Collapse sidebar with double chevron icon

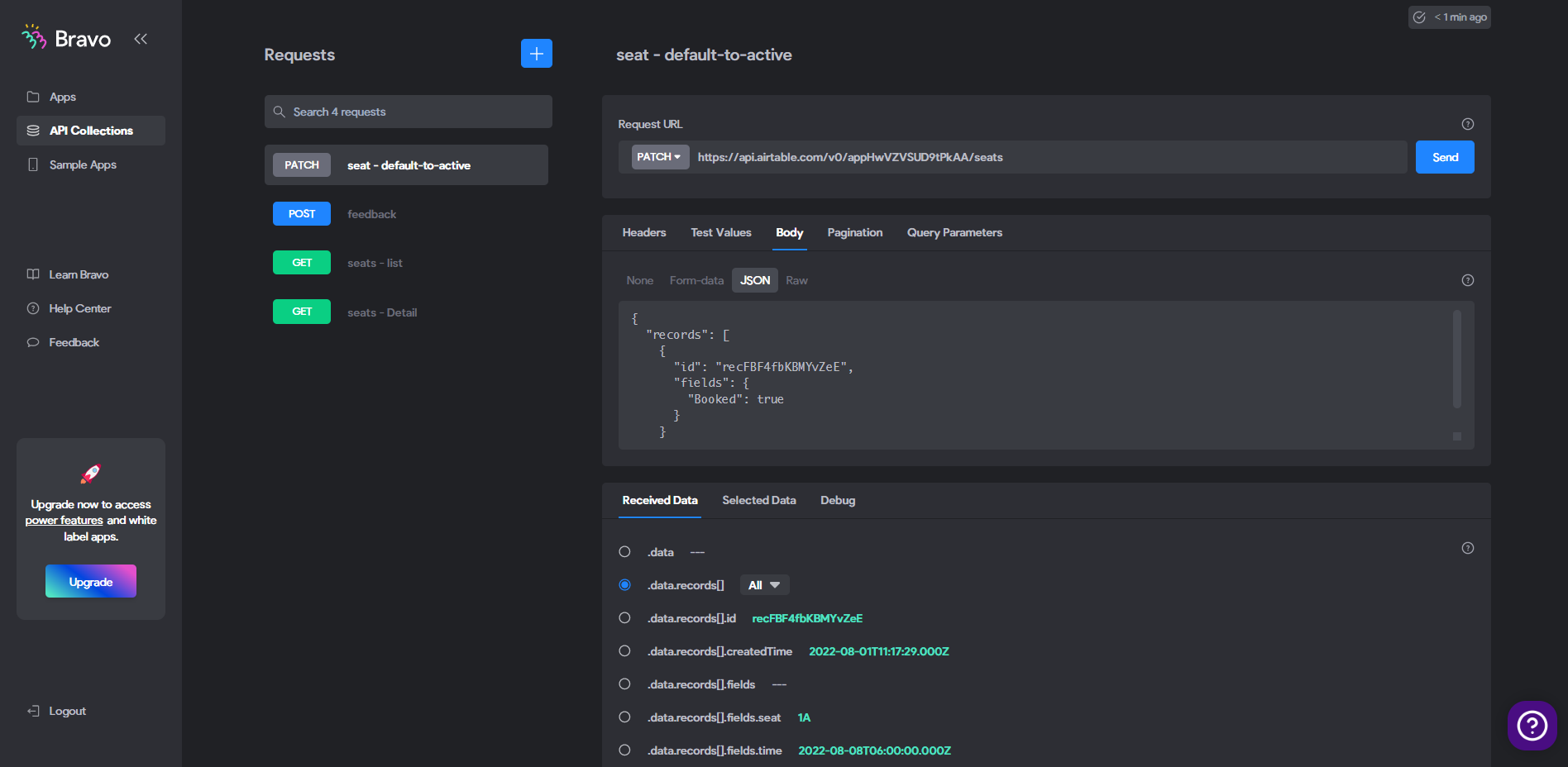pyautogui.click(x=141, y=39)
